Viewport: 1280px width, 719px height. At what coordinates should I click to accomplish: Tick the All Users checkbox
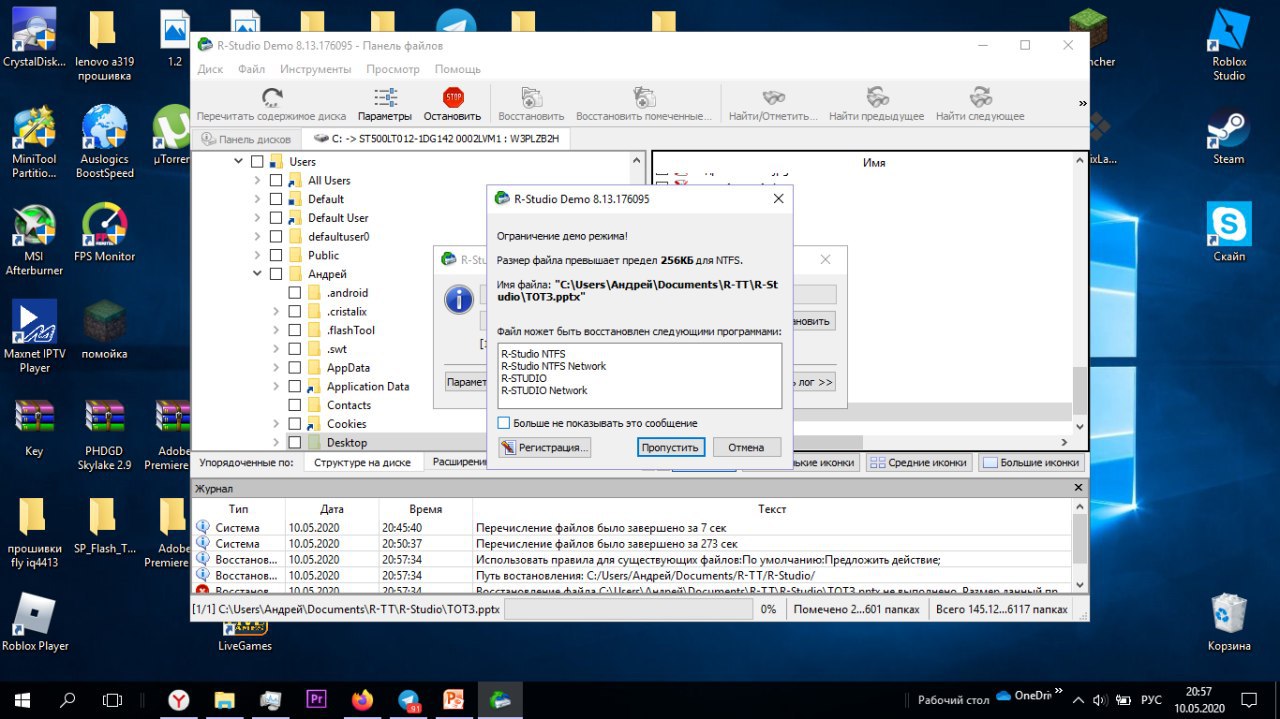[x=276, y=180]
